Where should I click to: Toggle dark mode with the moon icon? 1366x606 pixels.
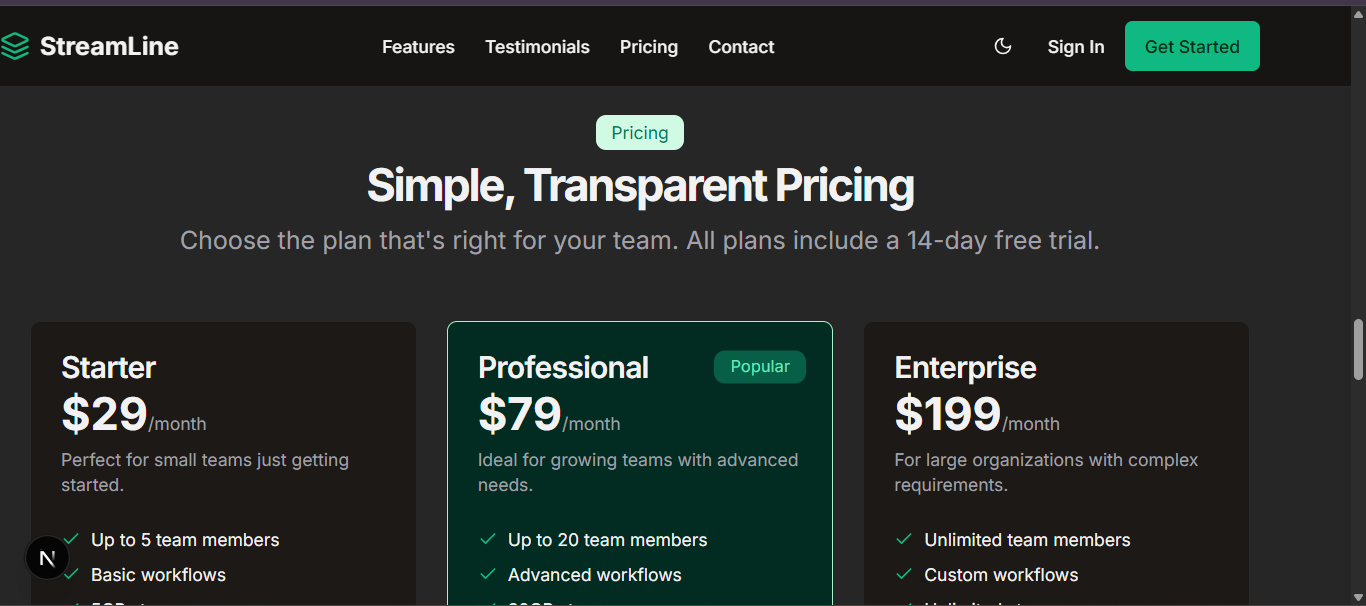point(1003,47)
